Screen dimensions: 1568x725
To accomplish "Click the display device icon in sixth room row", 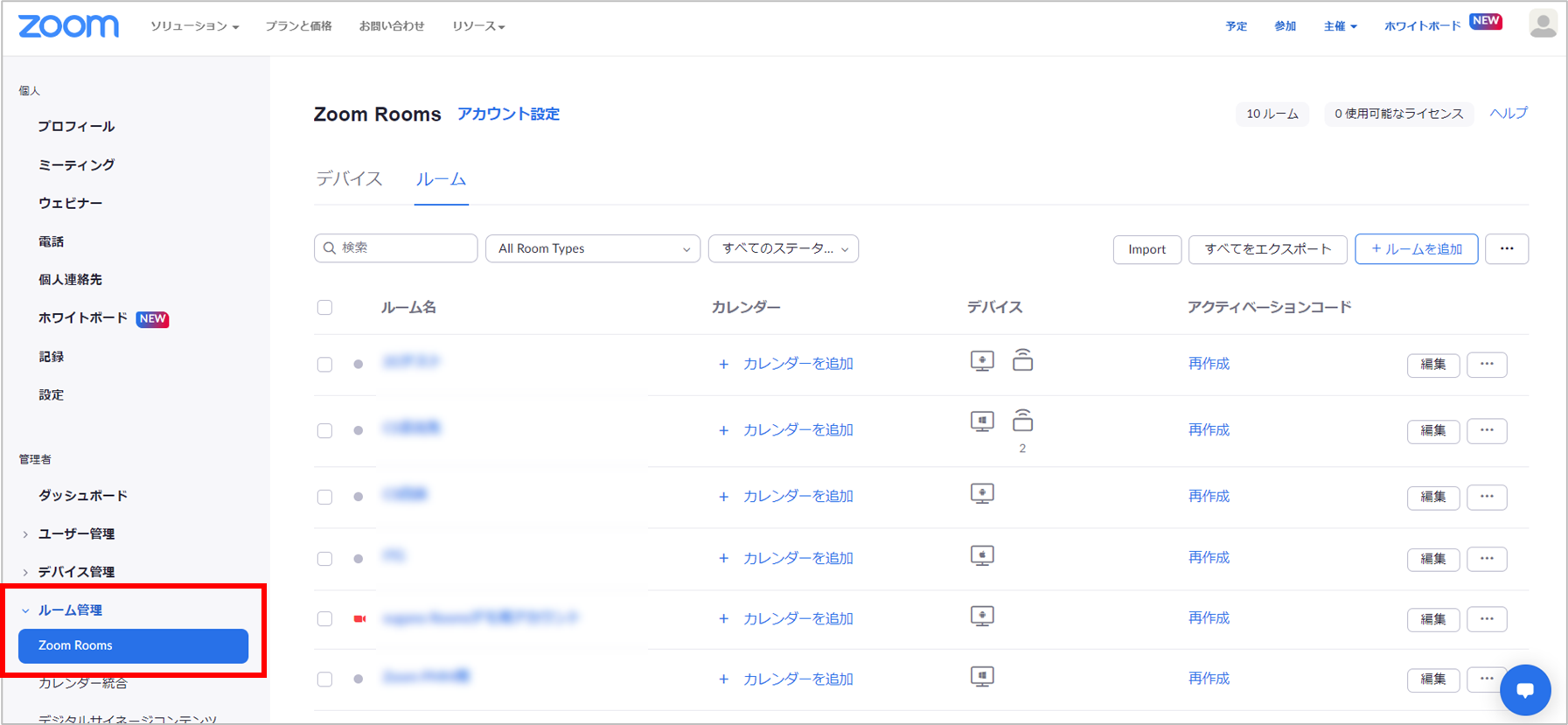I will pyautogui.click(x=982, y=677).
